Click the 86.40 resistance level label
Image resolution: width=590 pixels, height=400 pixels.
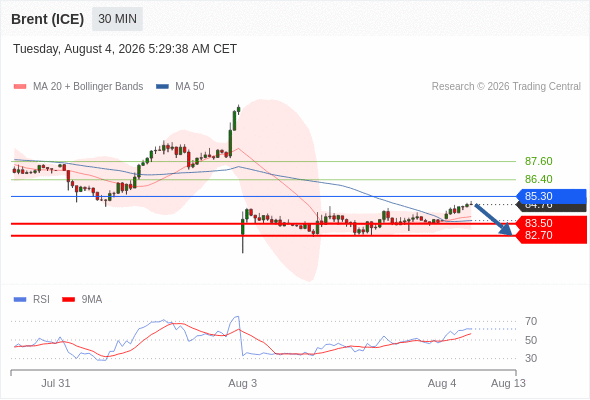tap(538, 179)
